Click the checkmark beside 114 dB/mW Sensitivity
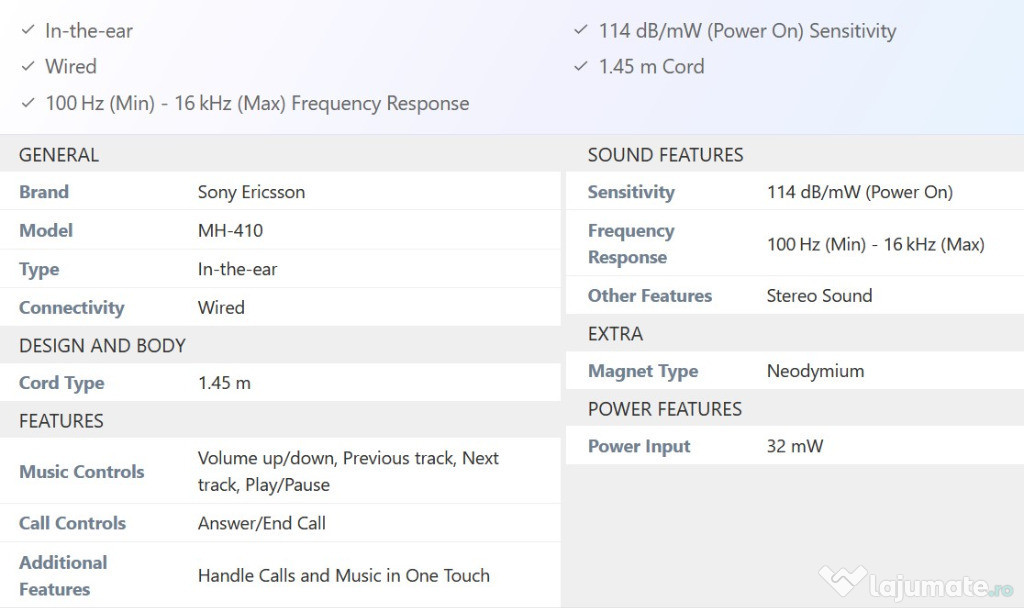Image resolution: width=1024 pixels, height=608 pixels. (581, 30)
